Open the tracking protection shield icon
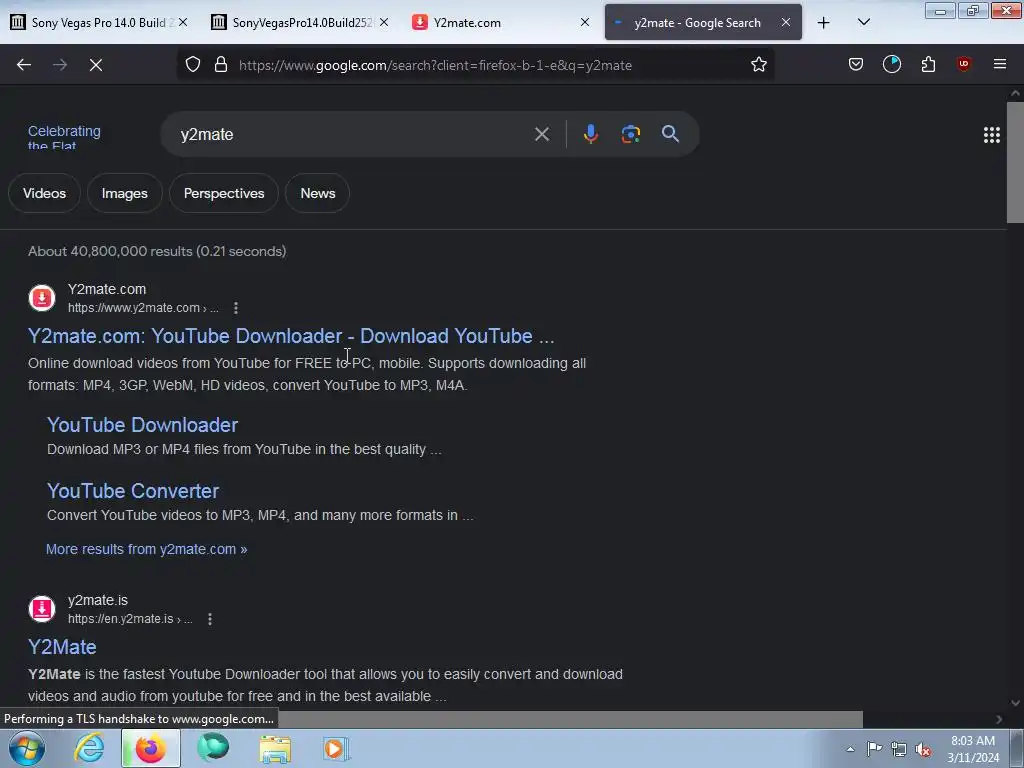This screenshot has height=768, width=1024. click(193, 65)
